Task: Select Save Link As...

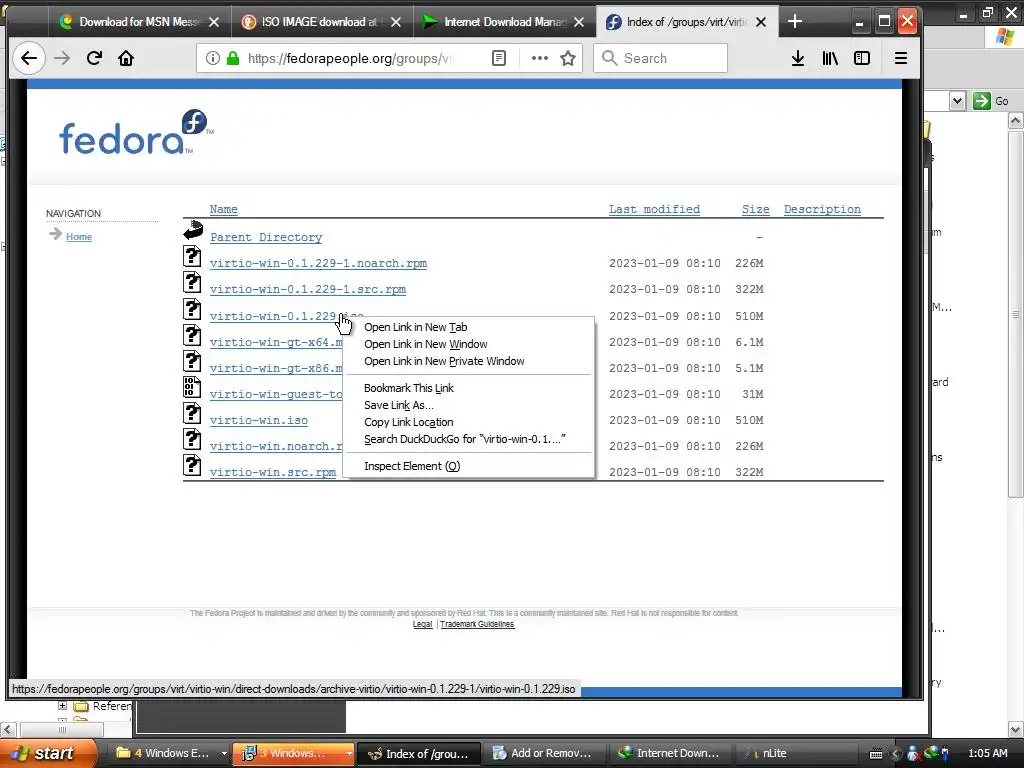Action: pos(468,405)
